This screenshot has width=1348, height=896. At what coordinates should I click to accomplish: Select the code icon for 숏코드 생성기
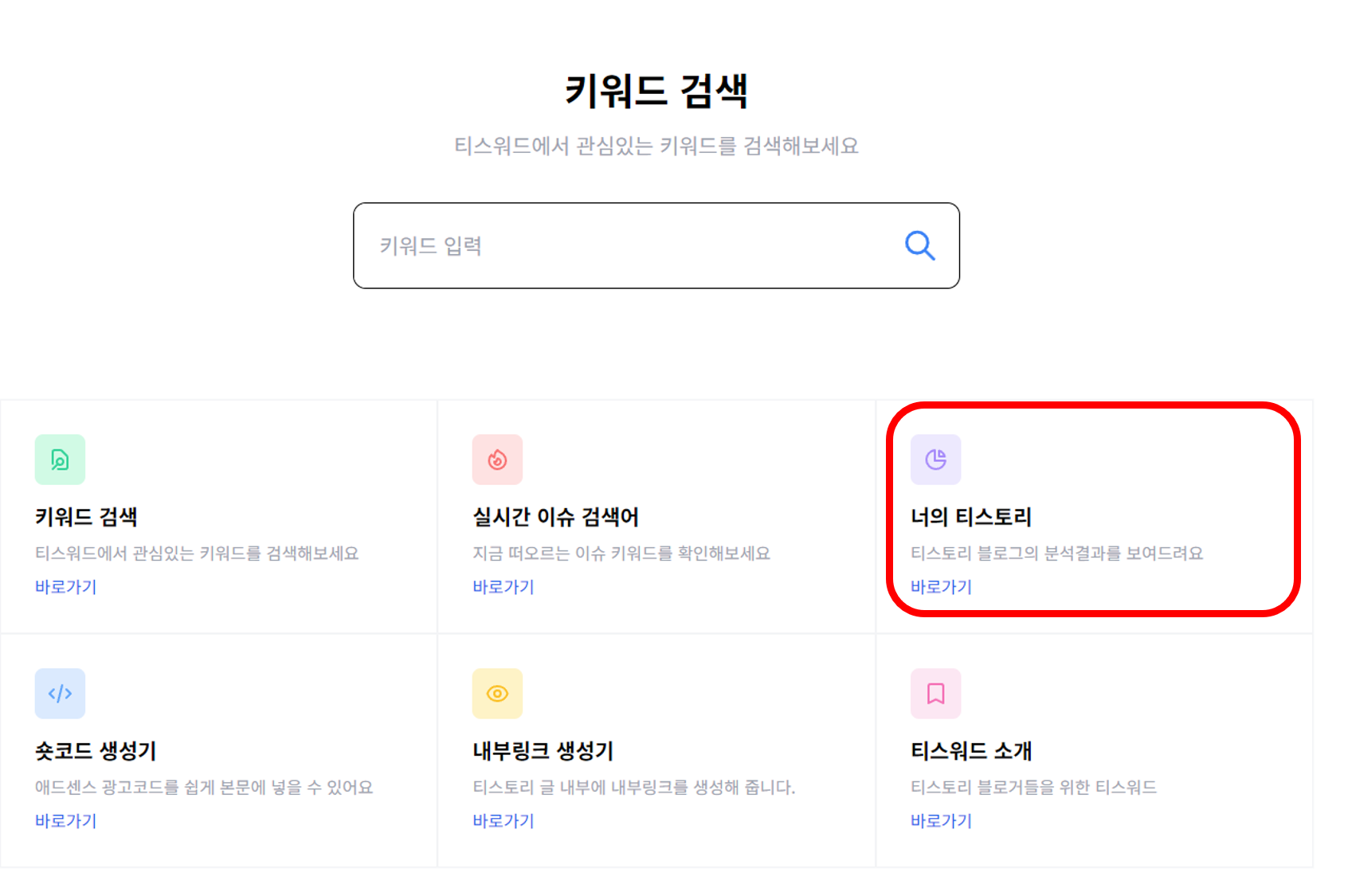[60, 693]
